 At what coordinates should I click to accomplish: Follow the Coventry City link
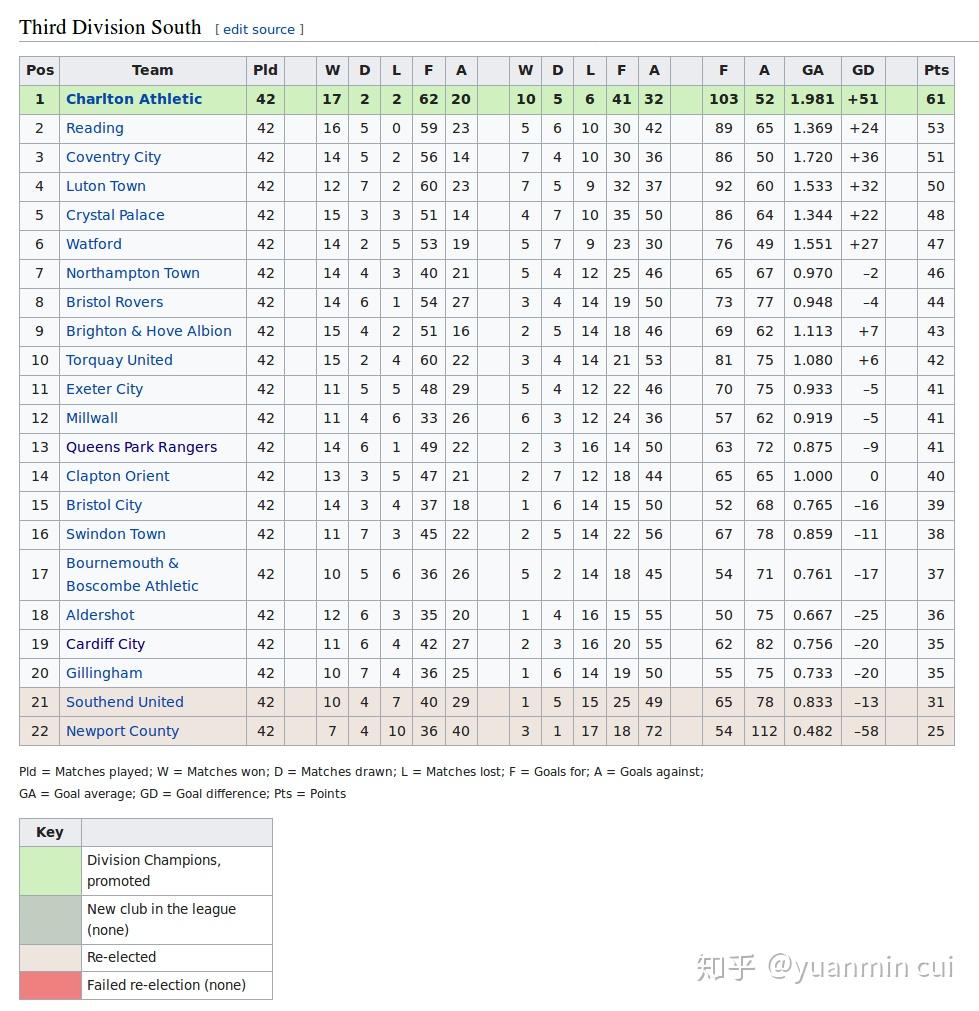click(x=113, y=157)
